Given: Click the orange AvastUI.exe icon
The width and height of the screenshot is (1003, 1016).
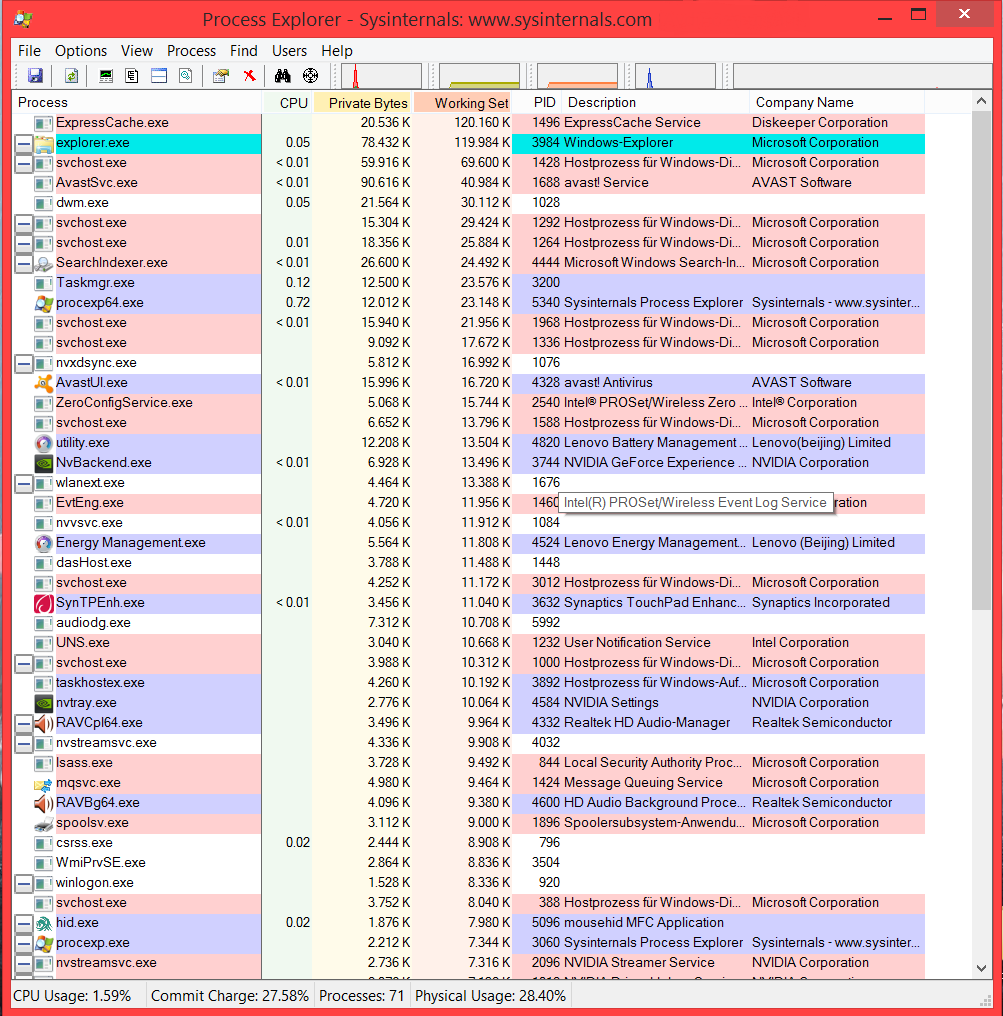Looking at the screenshot, I should 43,383.
